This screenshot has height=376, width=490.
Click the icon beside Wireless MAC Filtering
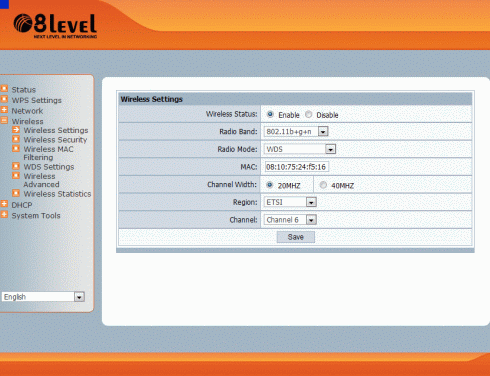(x=16, y=148)
